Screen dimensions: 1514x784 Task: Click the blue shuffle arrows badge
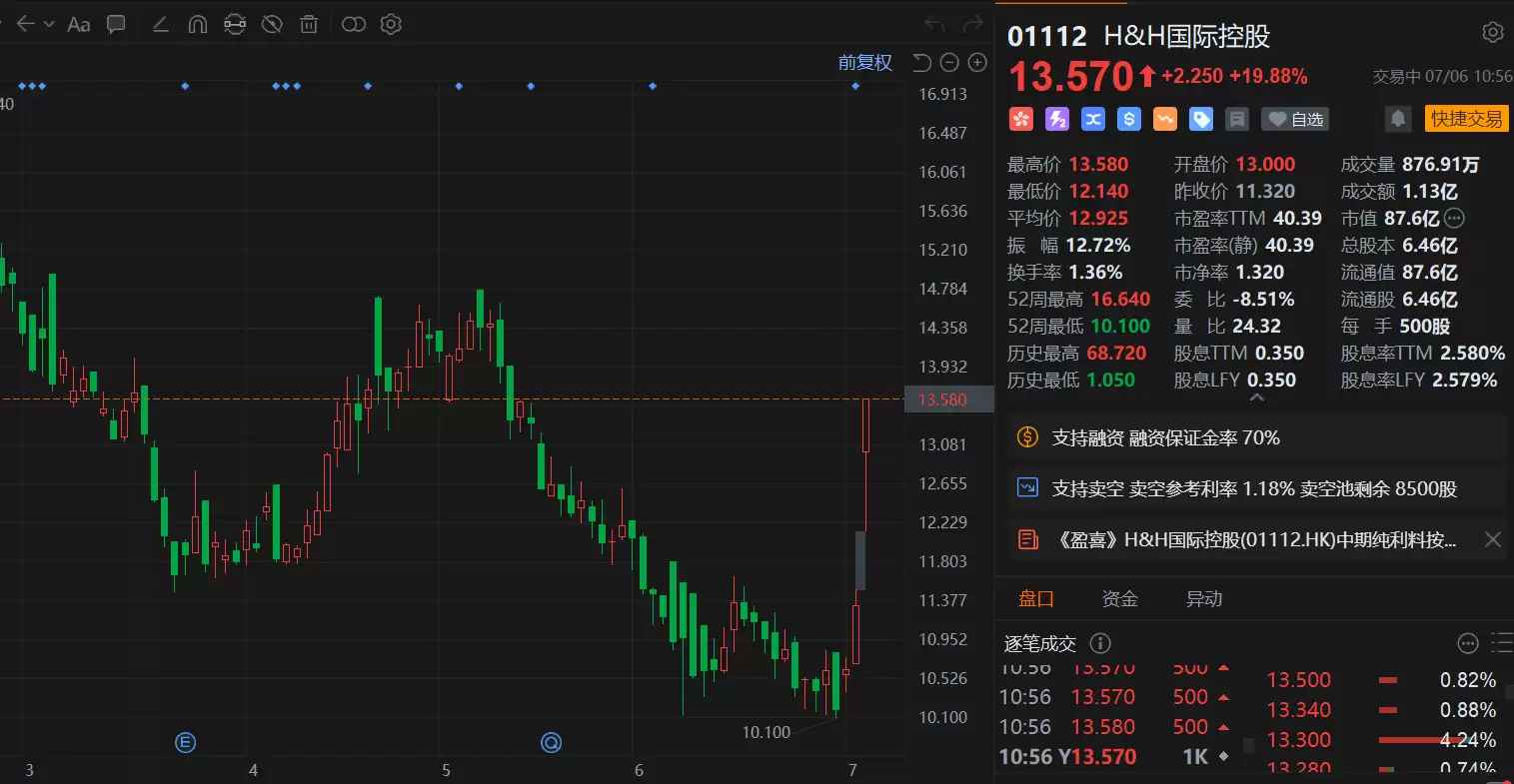coord(1093,120)
